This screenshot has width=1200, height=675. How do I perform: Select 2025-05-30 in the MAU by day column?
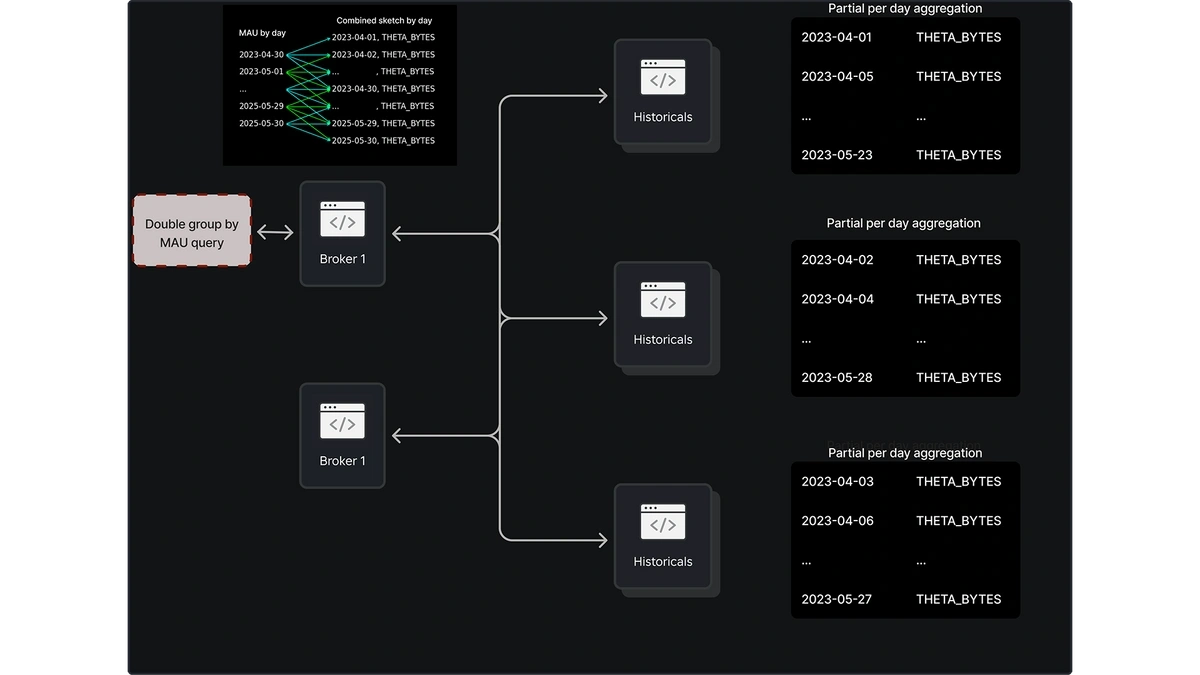(261, 124)
